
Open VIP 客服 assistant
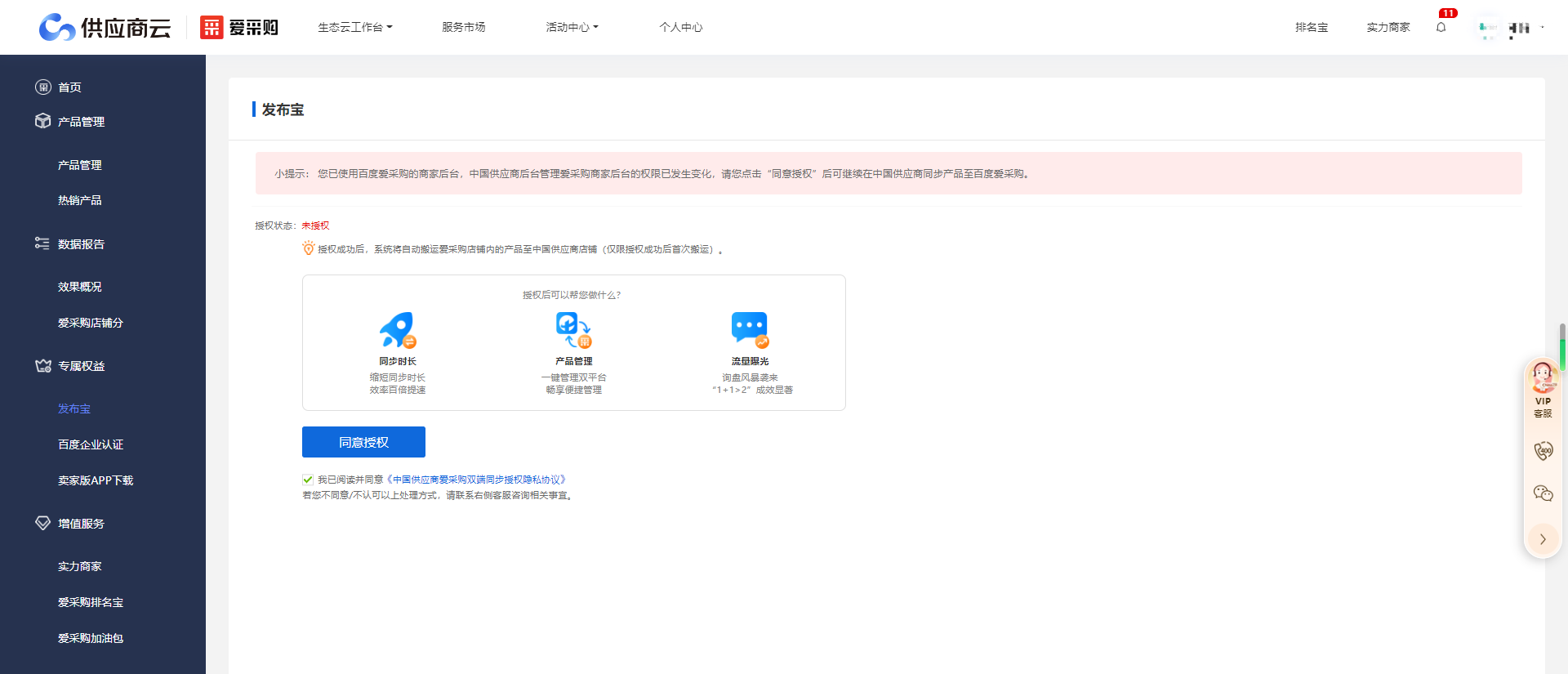1543,390
